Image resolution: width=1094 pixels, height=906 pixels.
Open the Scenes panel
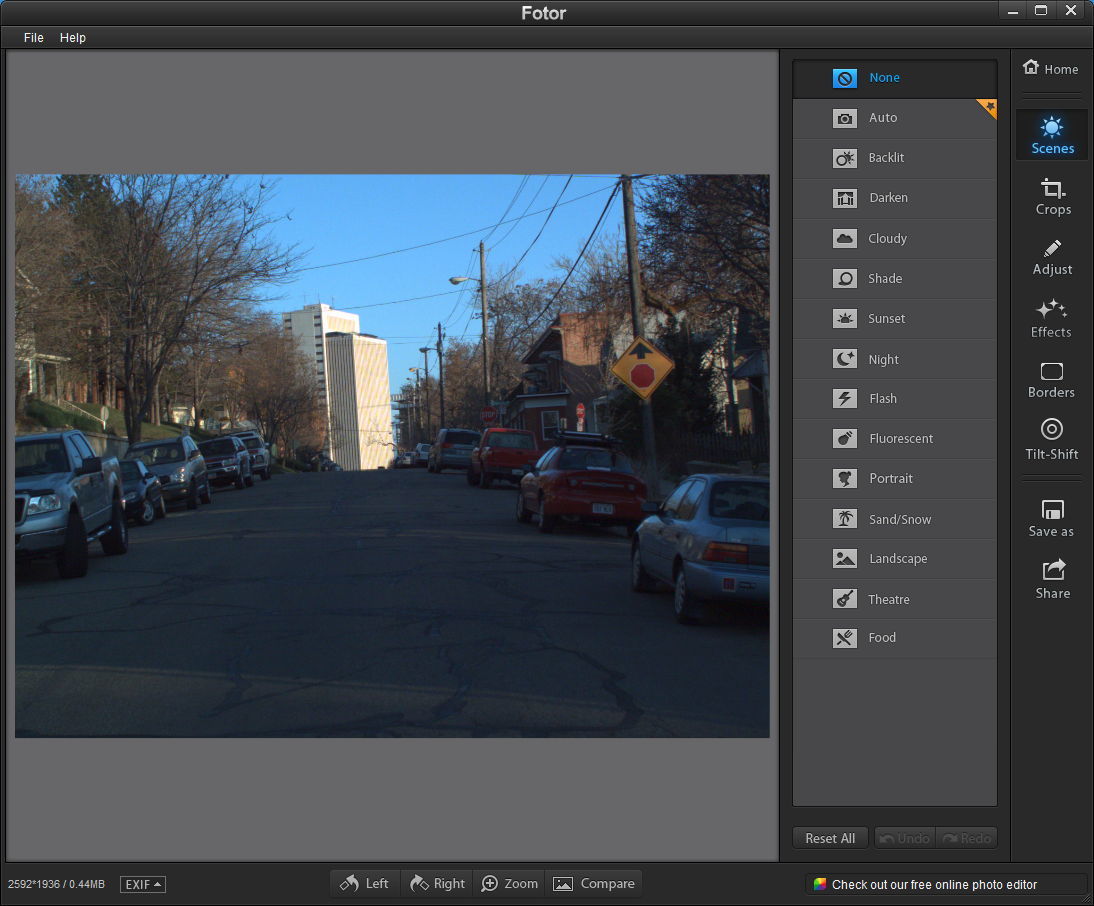[x=1052, y=135]
